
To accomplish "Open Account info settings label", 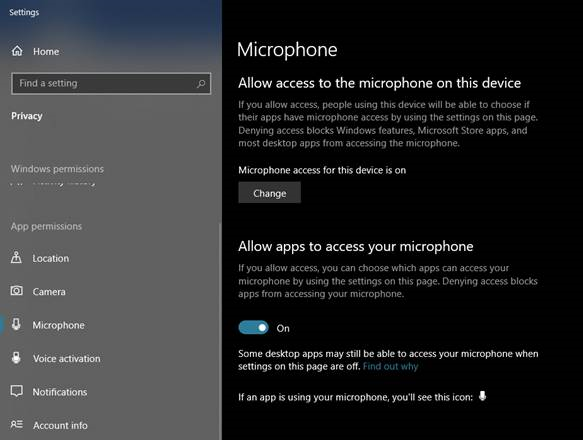I will [60, 425].
